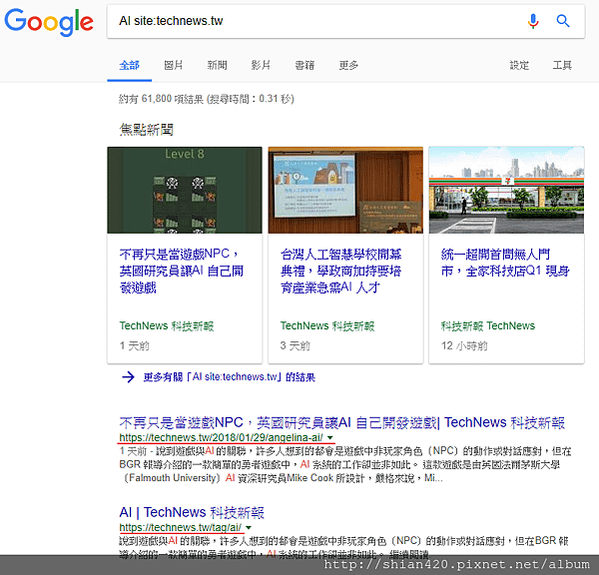Screen dimensions: 599x575
Task: Switch to the 圖片 tab
Action: pos(173,65)
